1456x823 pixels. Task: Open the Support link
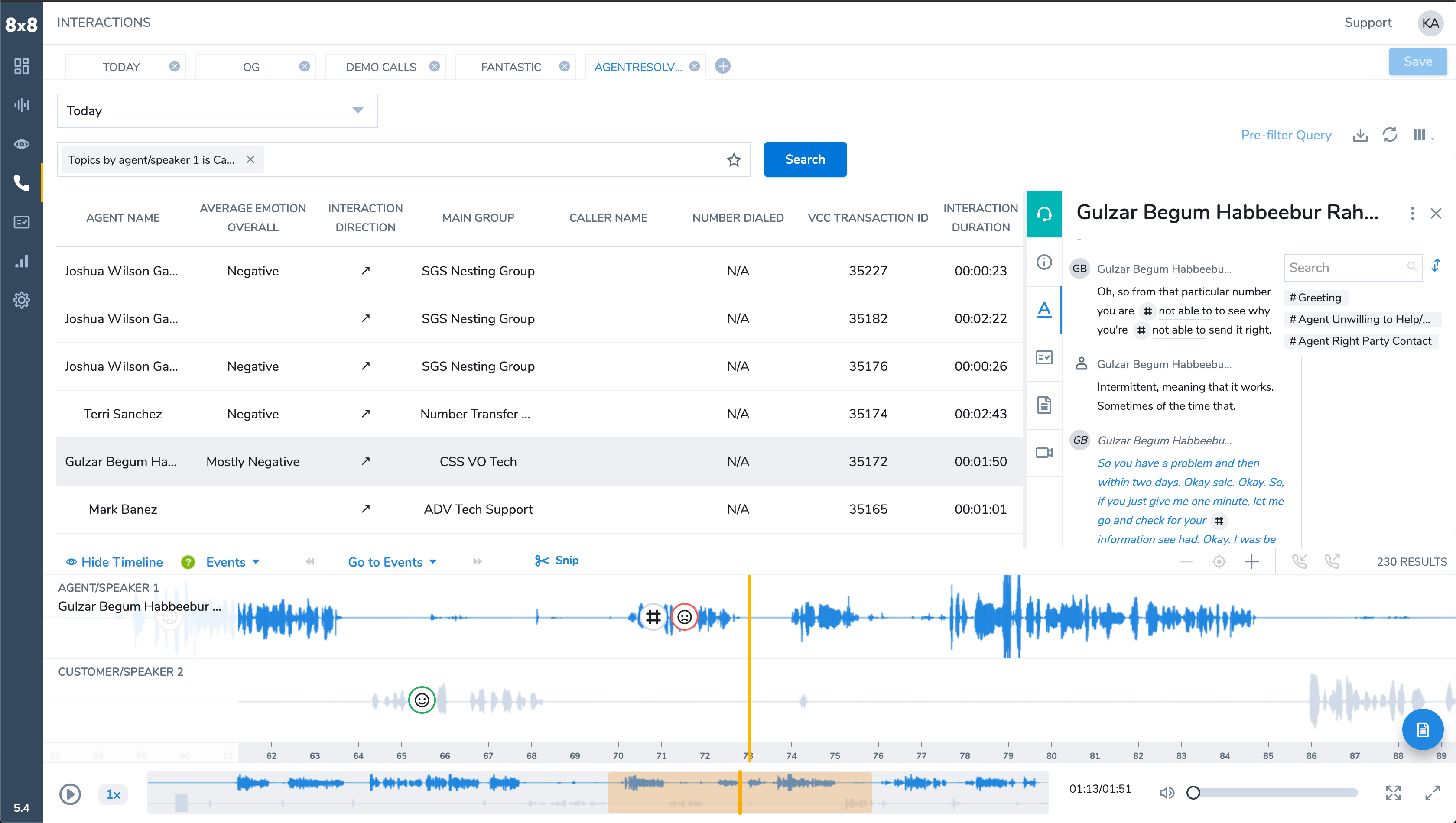pos(1368,23)
